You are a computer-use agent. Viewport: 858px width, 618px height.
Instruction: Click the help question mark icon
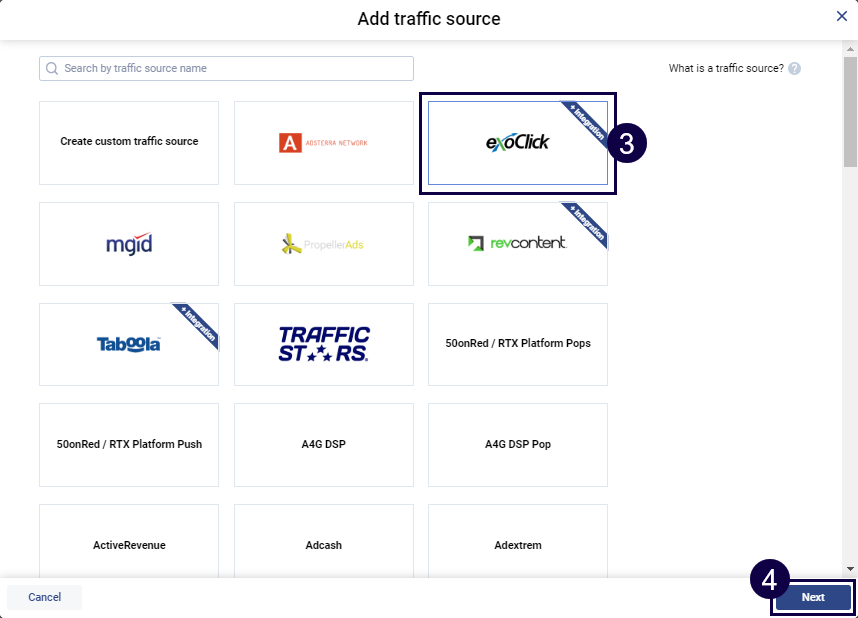tap(794, 69)
